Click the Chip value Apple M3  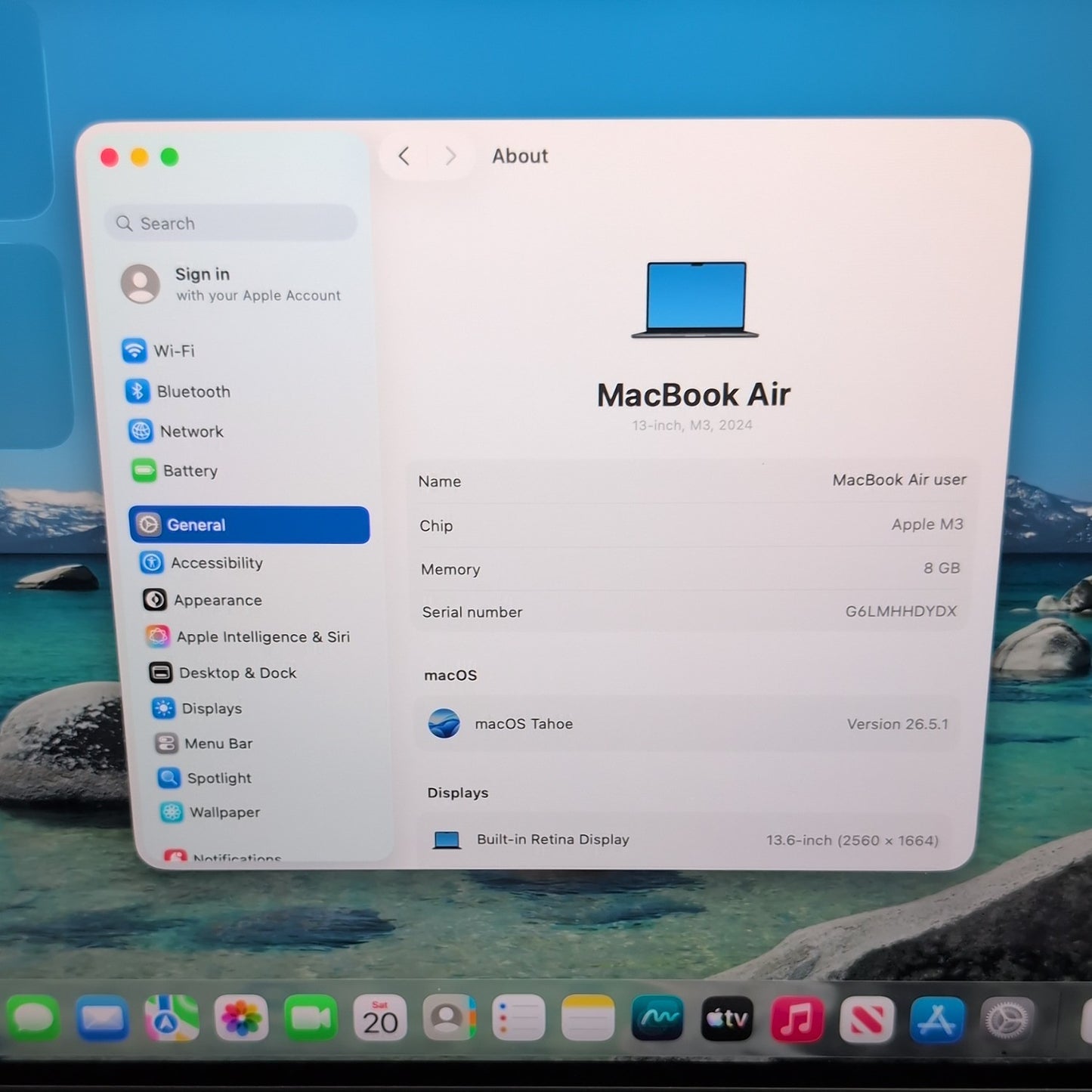(x=927, y=524)
